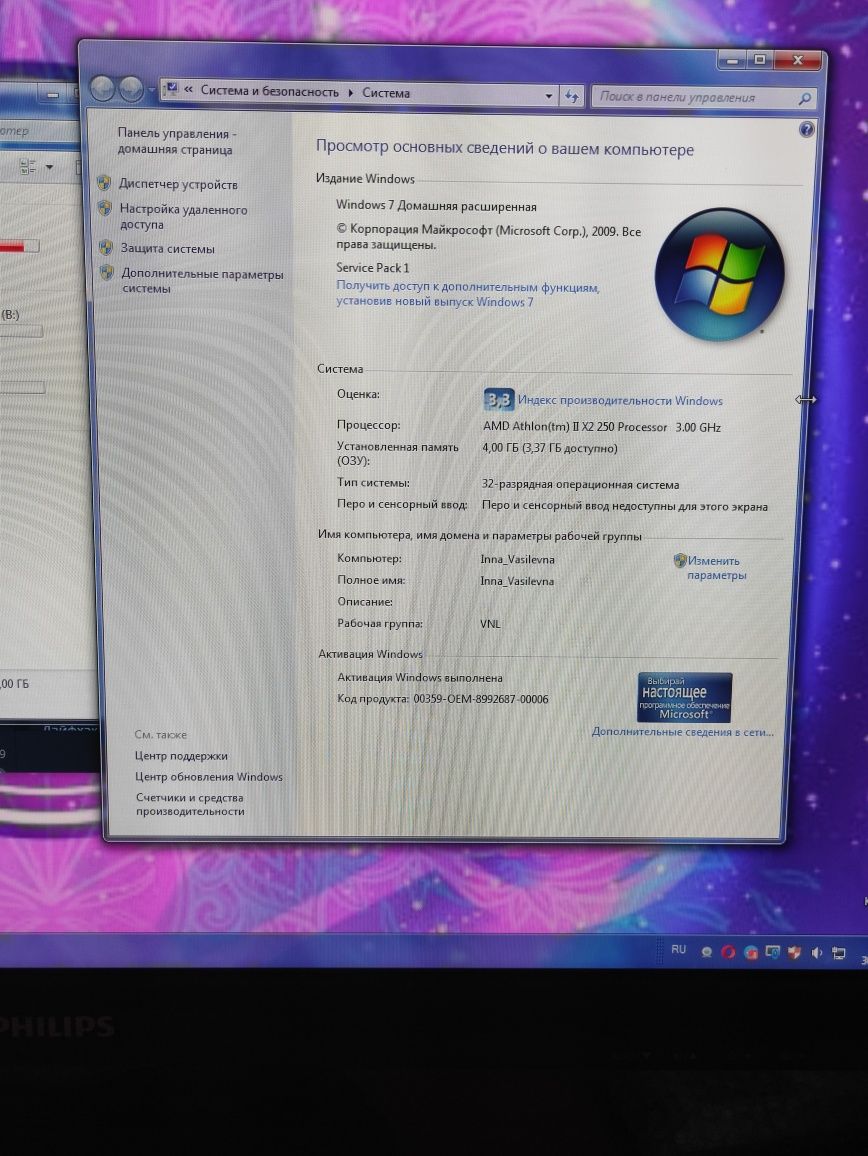Open the address bar history dropdown arrow
Viewport: 868px width, 1156px height.
coord(549,96)
